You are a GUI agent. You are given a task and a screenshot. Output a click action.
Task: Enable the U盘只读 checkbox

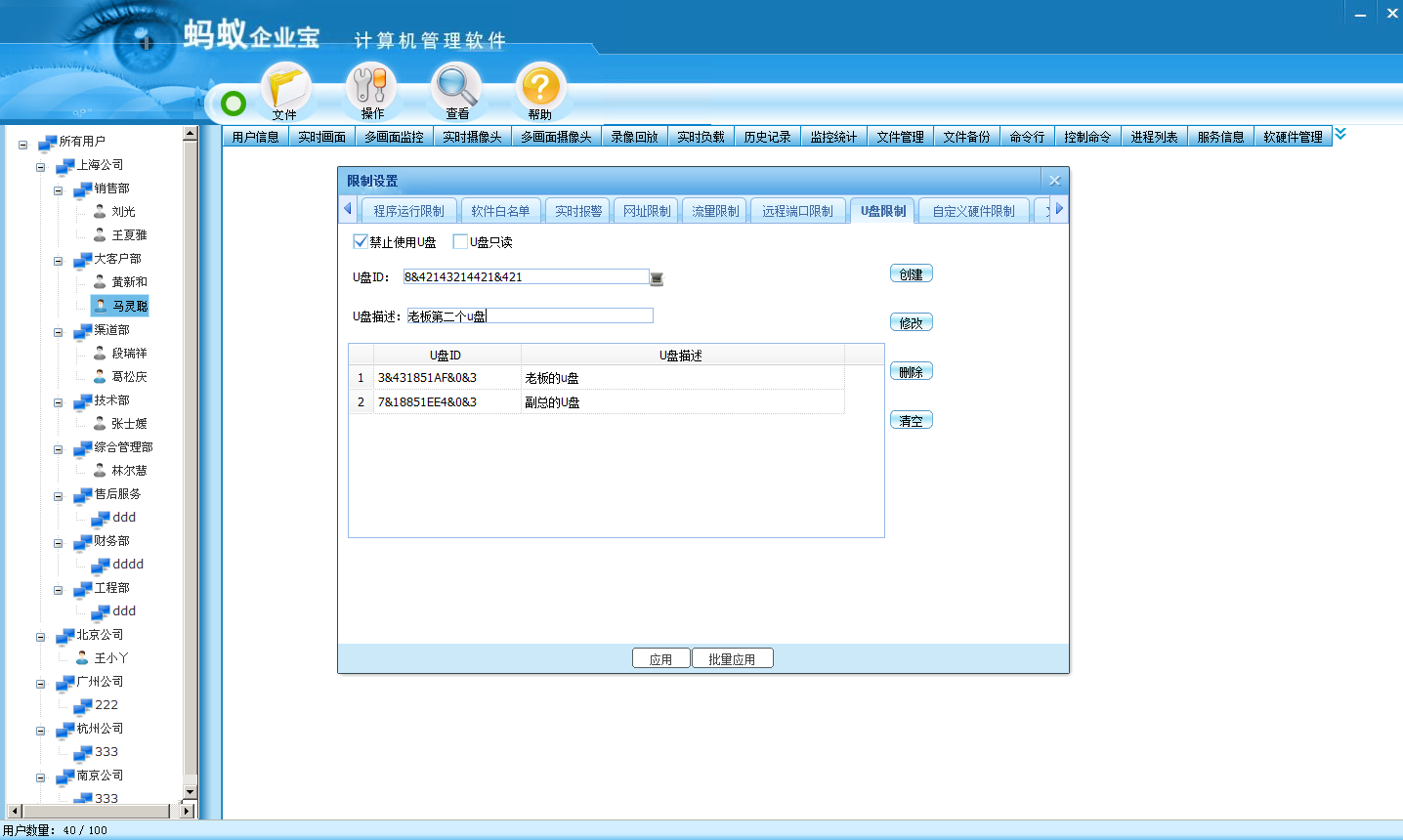point(460,241)
